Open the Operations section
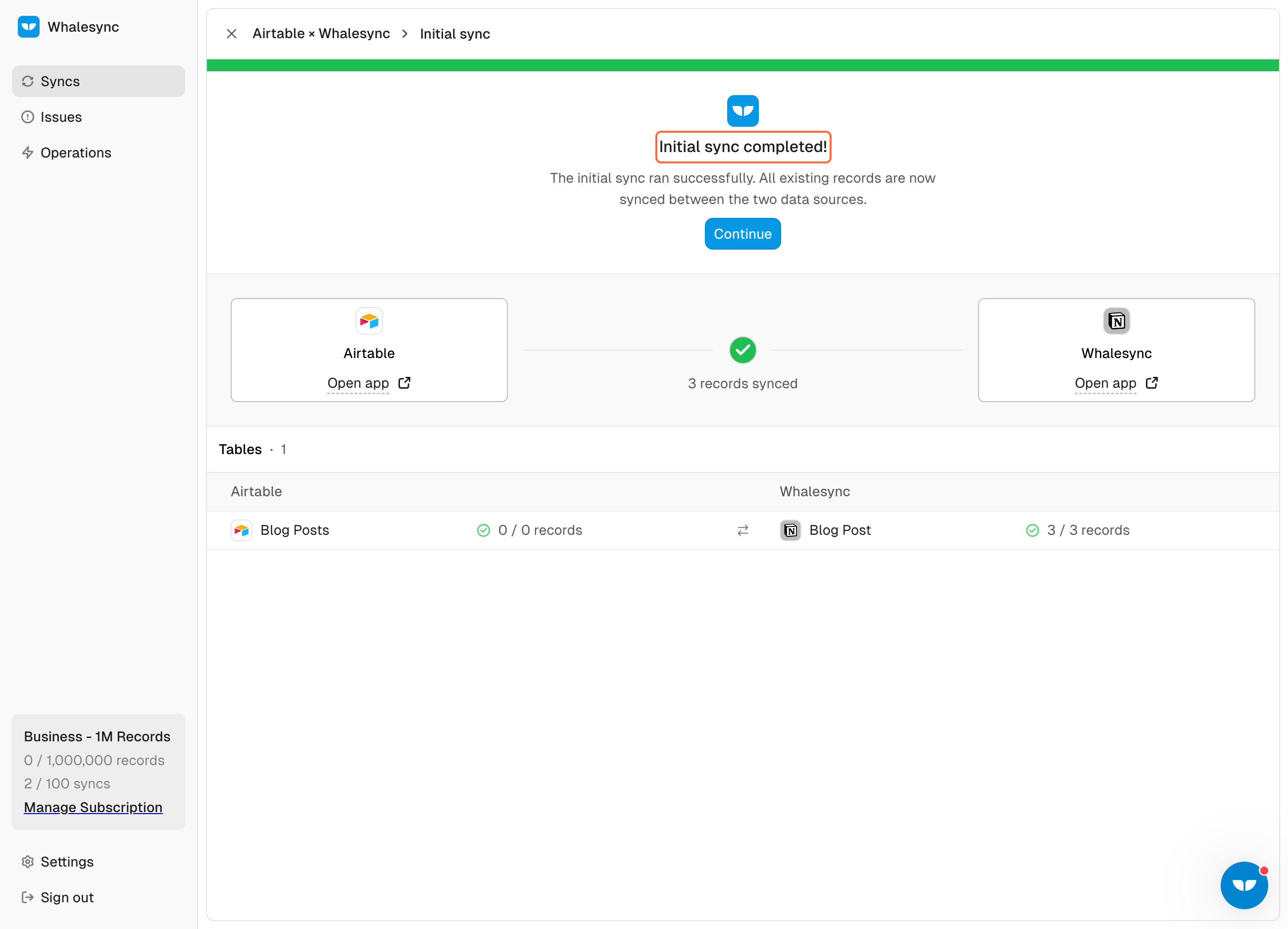 point(98,153)
